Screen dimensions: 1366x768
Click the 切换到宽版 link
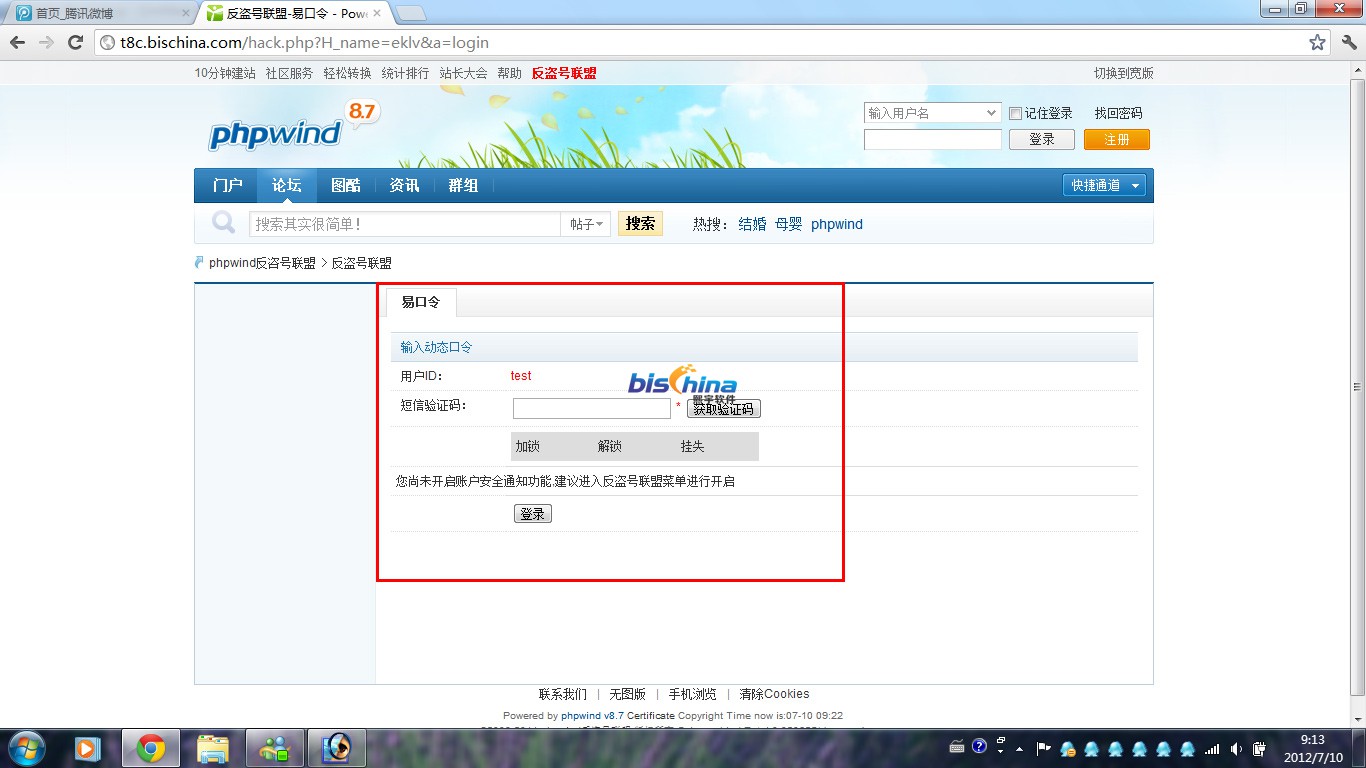pyautogui.click(x=1124, y=73)
